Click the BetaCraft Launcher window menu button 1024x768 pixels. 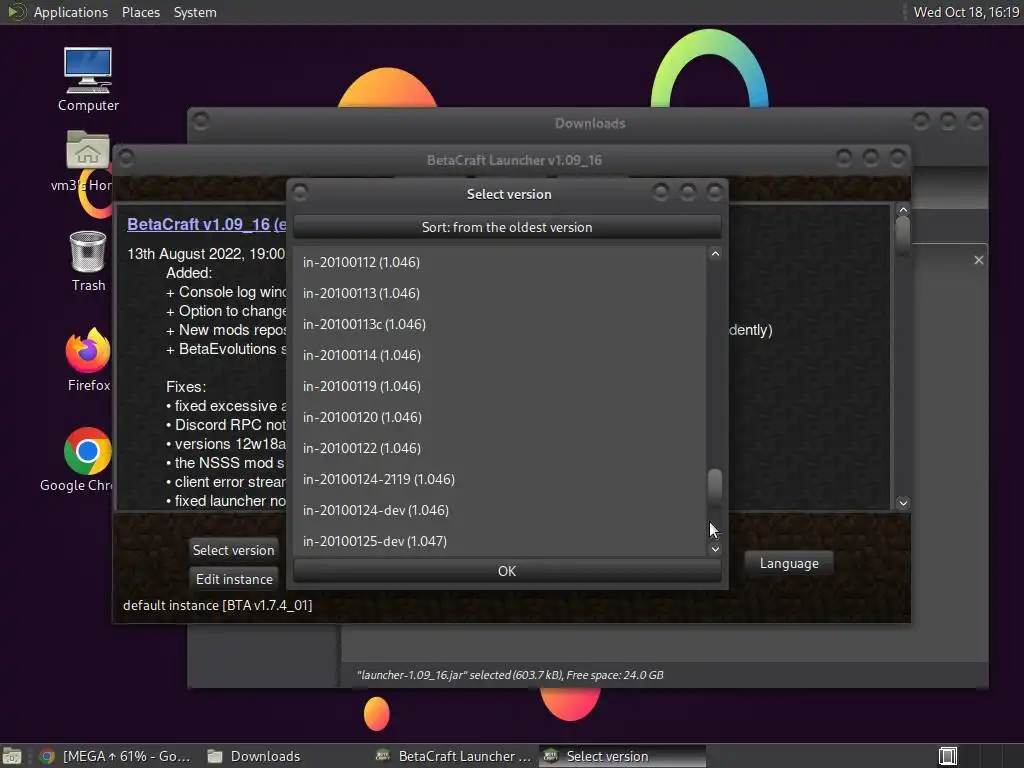126,159
